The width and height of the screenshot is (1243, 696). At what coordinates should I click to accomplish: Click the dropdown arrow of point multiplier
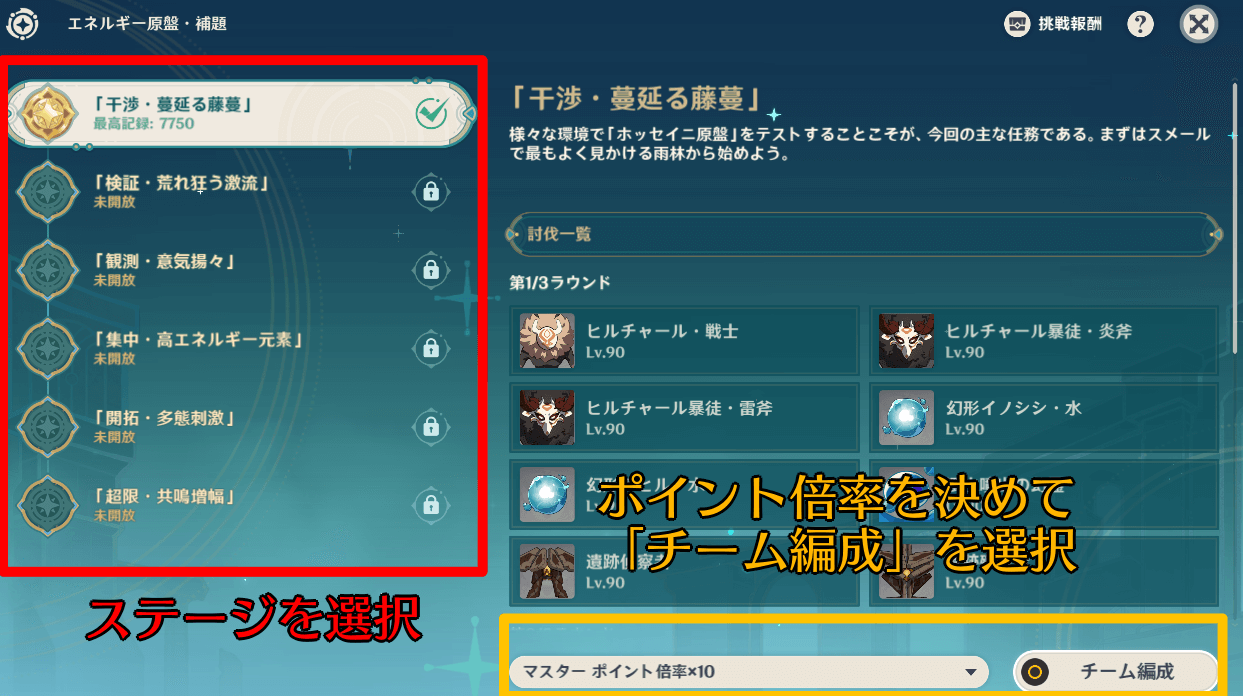[968, 673]
